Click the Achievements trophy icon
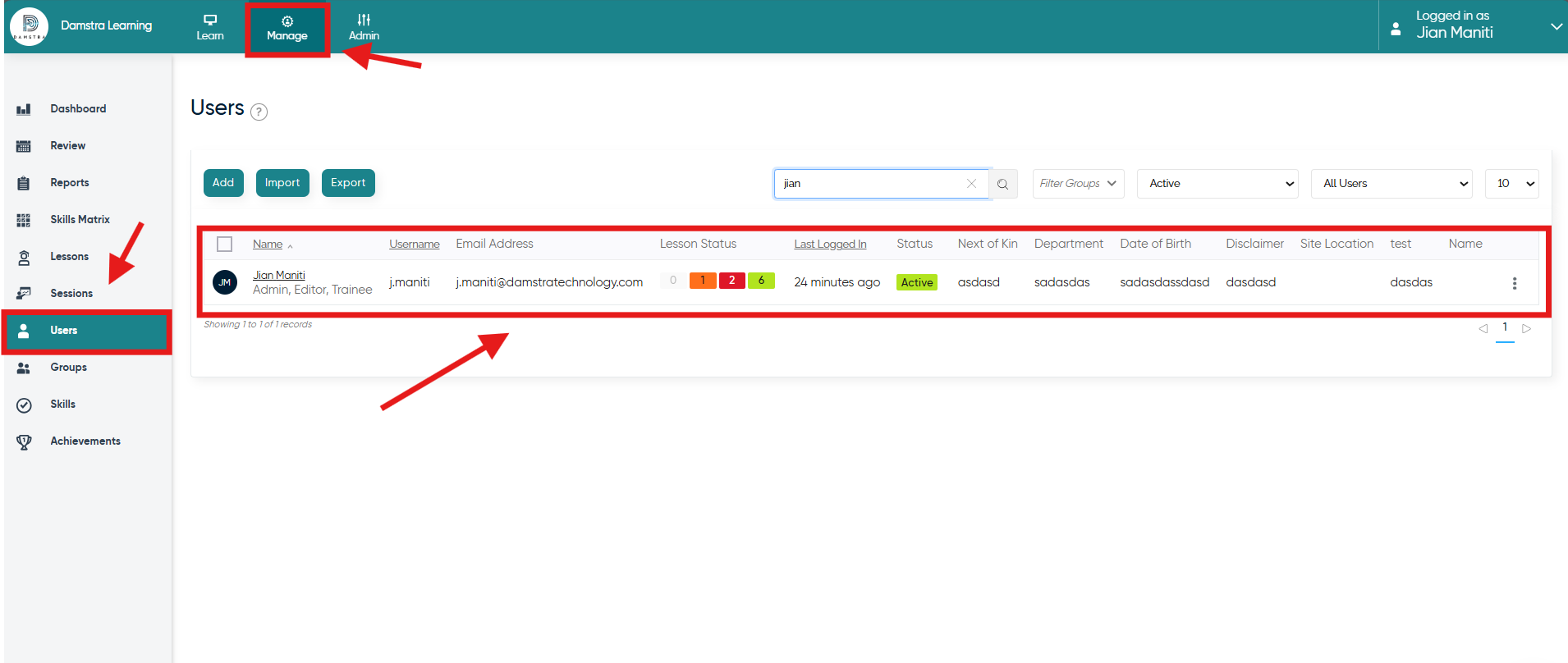The width and height of the screenshot is (1568, 663). (x=24, y=441)
